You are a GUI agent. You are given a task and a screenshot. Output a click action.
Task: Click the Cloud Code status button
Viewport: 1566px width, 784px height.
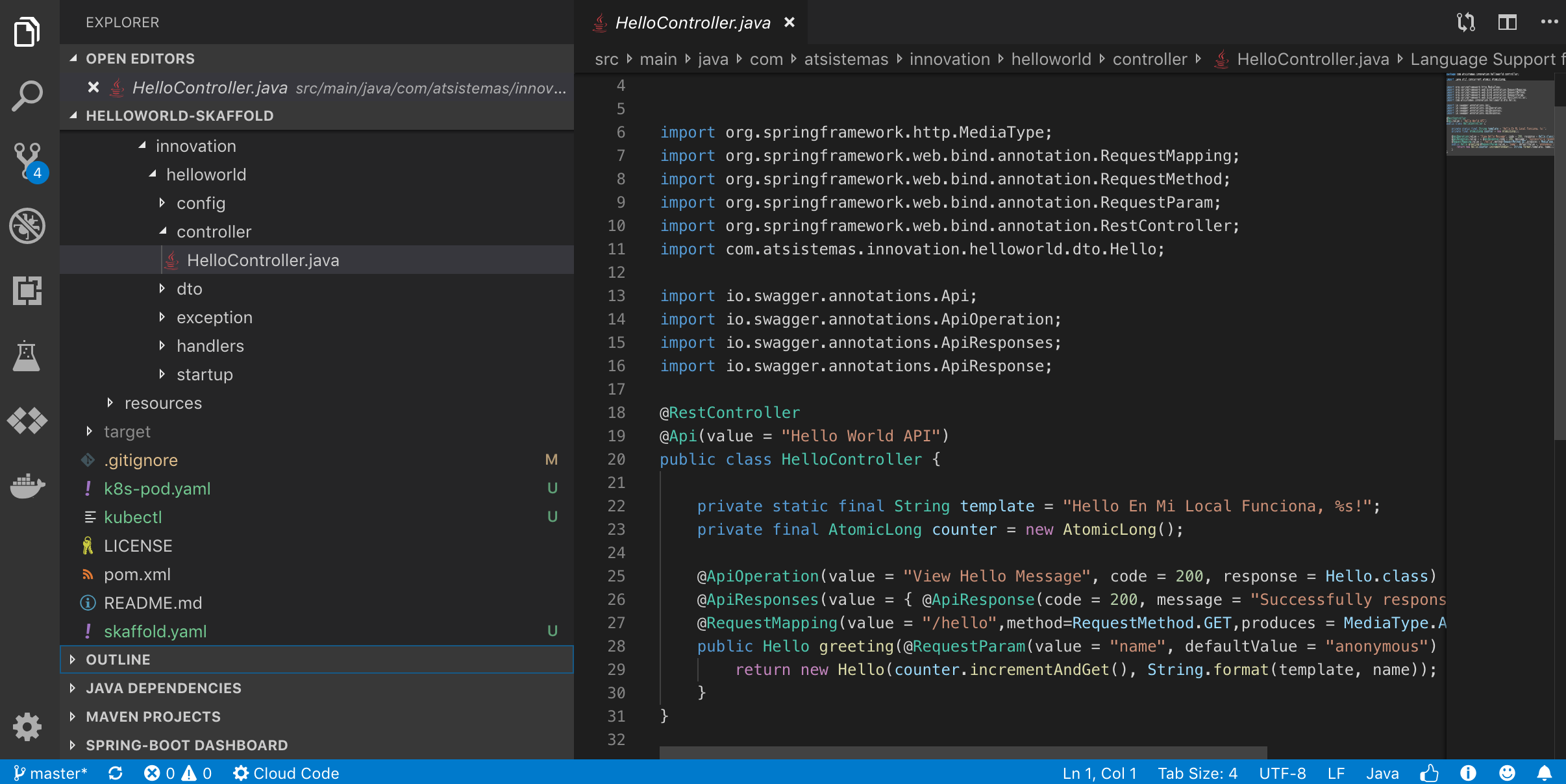[286, 773]
